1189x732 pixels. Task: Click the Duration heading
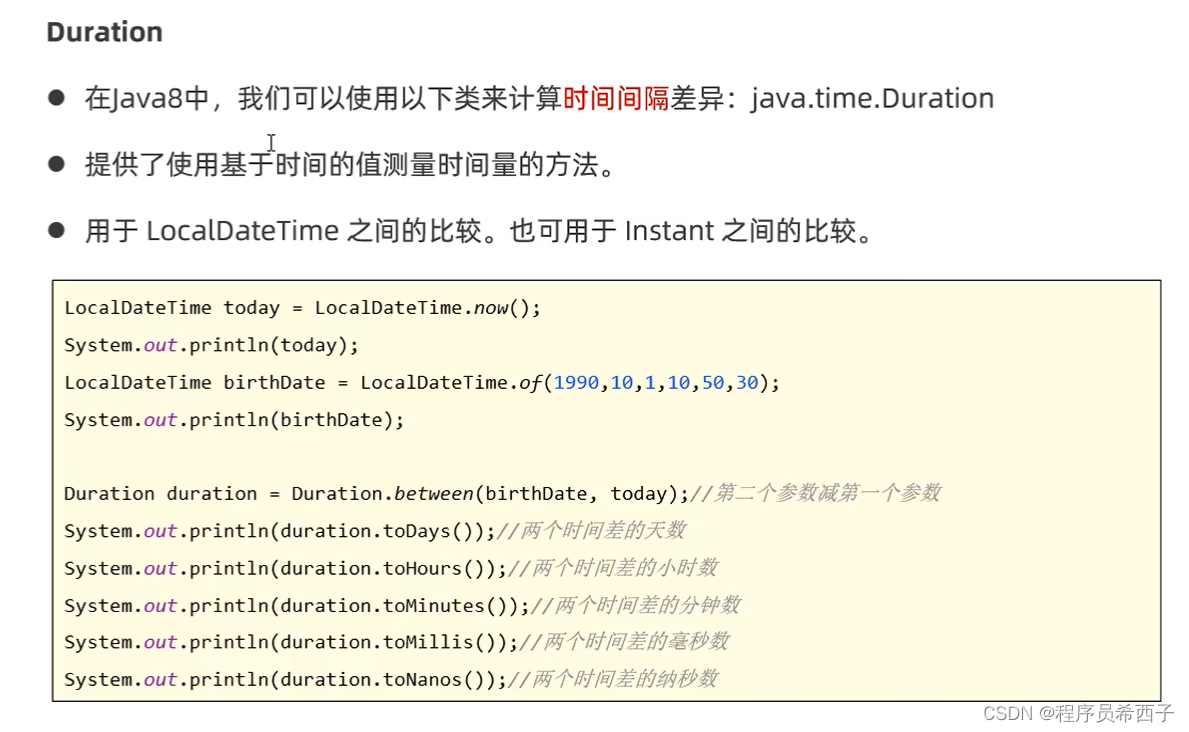(103, 32)
